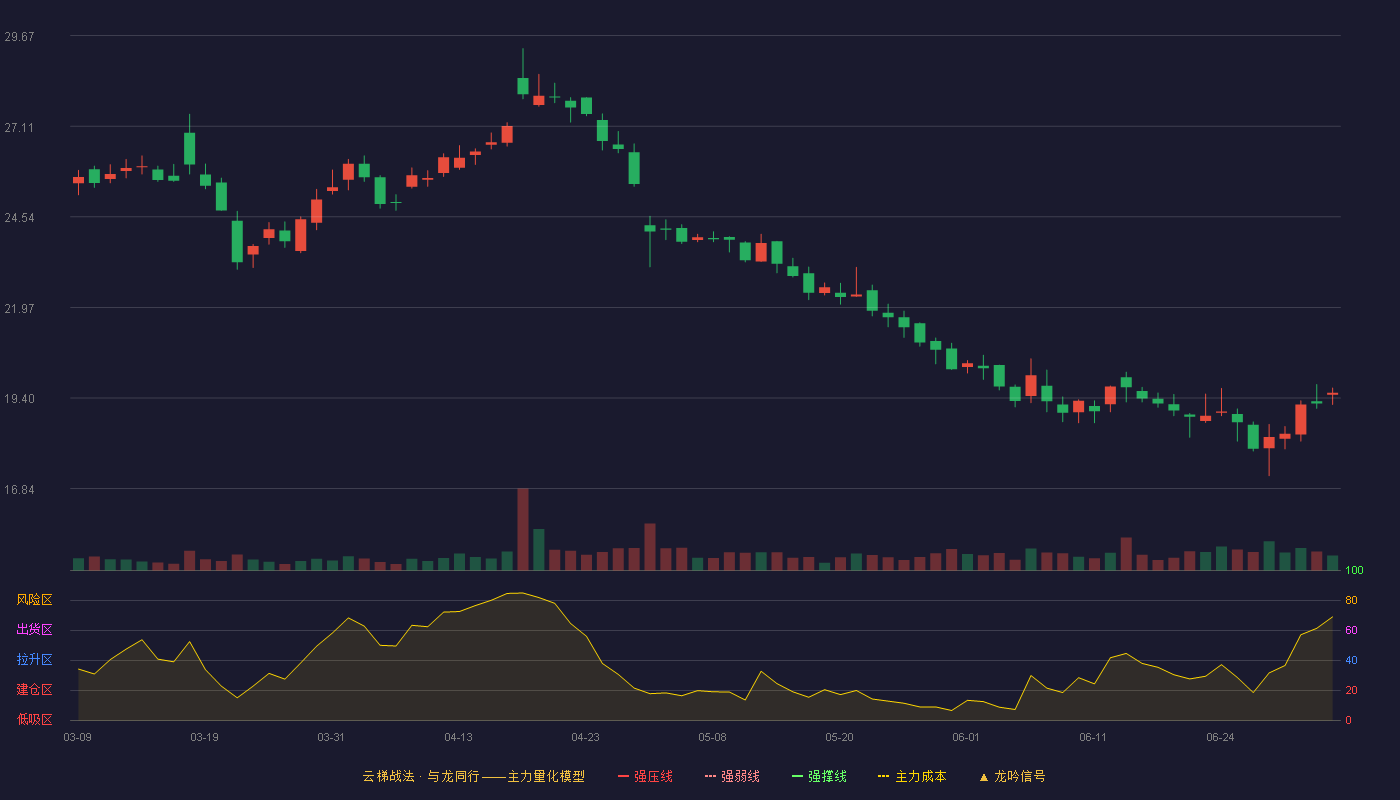Image resolution: width=1400 pixels, height=800 pixels.
Task: Click the 06-01 date axis label
Action: (x=966, y=737)
